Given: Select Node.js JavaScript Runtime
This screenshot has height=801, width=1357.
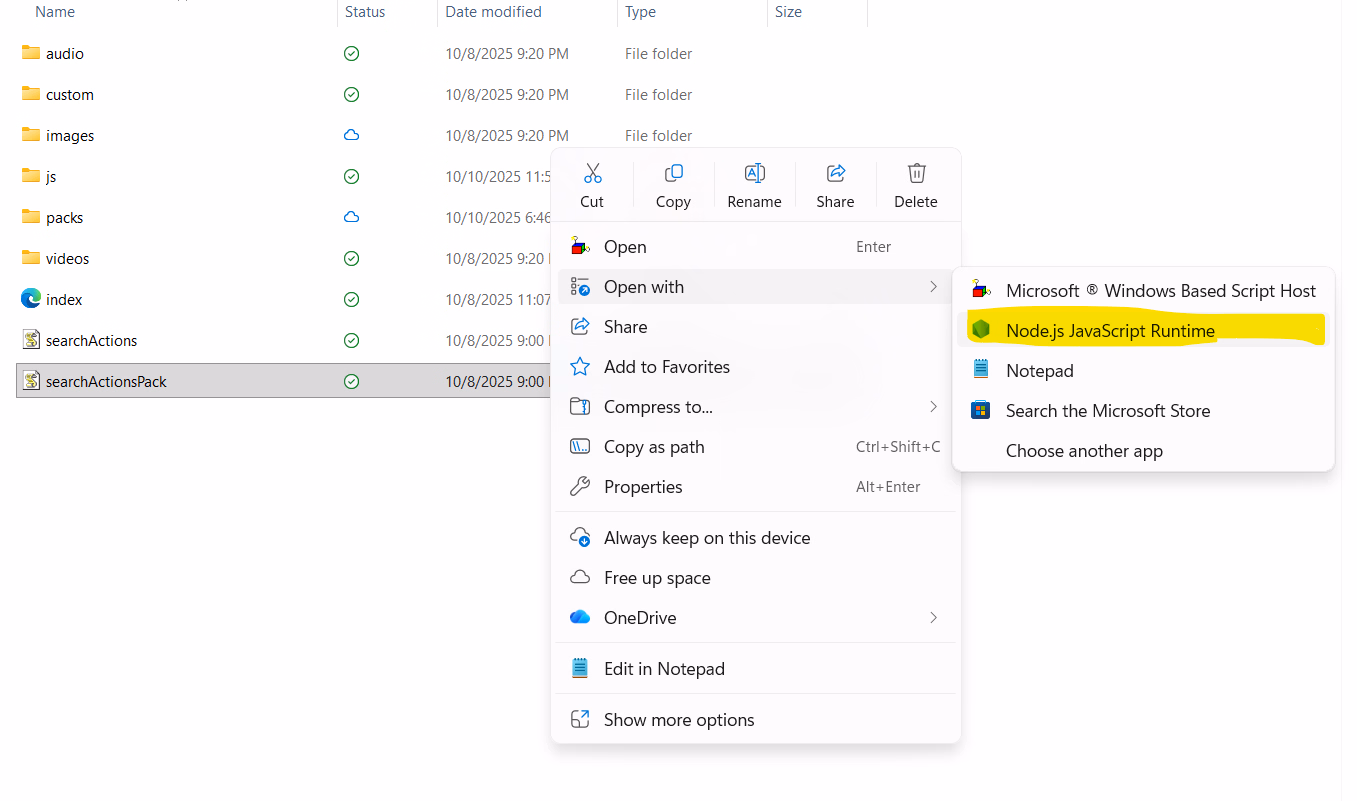Looking at the screenshot, I should tap(1110, 331).
